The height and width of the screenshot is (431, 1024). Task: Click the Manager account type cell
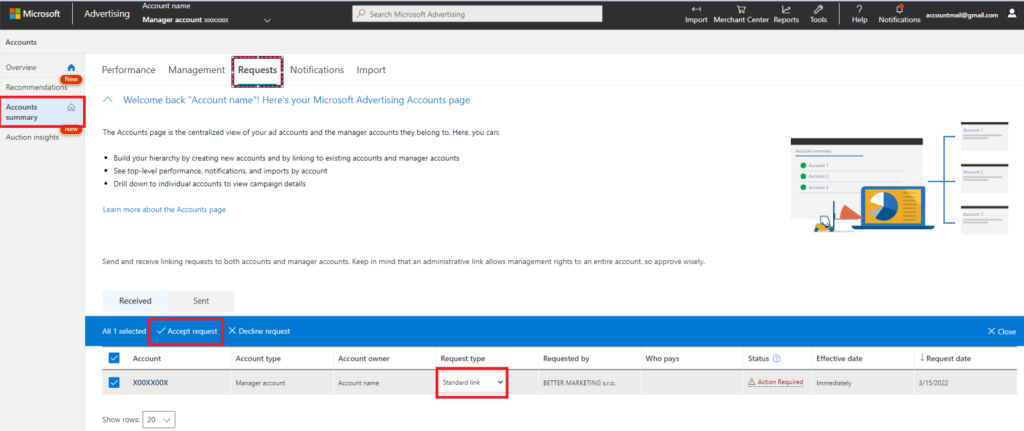[261, 383]
